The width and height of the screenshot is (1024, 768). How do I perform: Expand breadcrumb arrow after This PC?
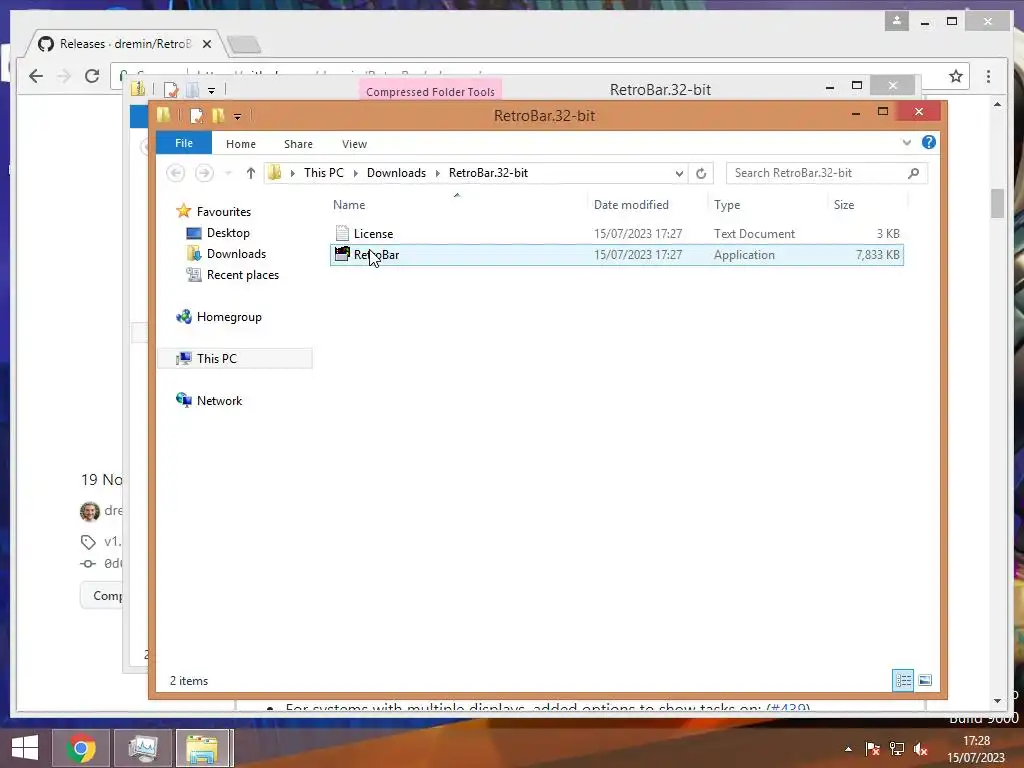click(x=355, y=173)
